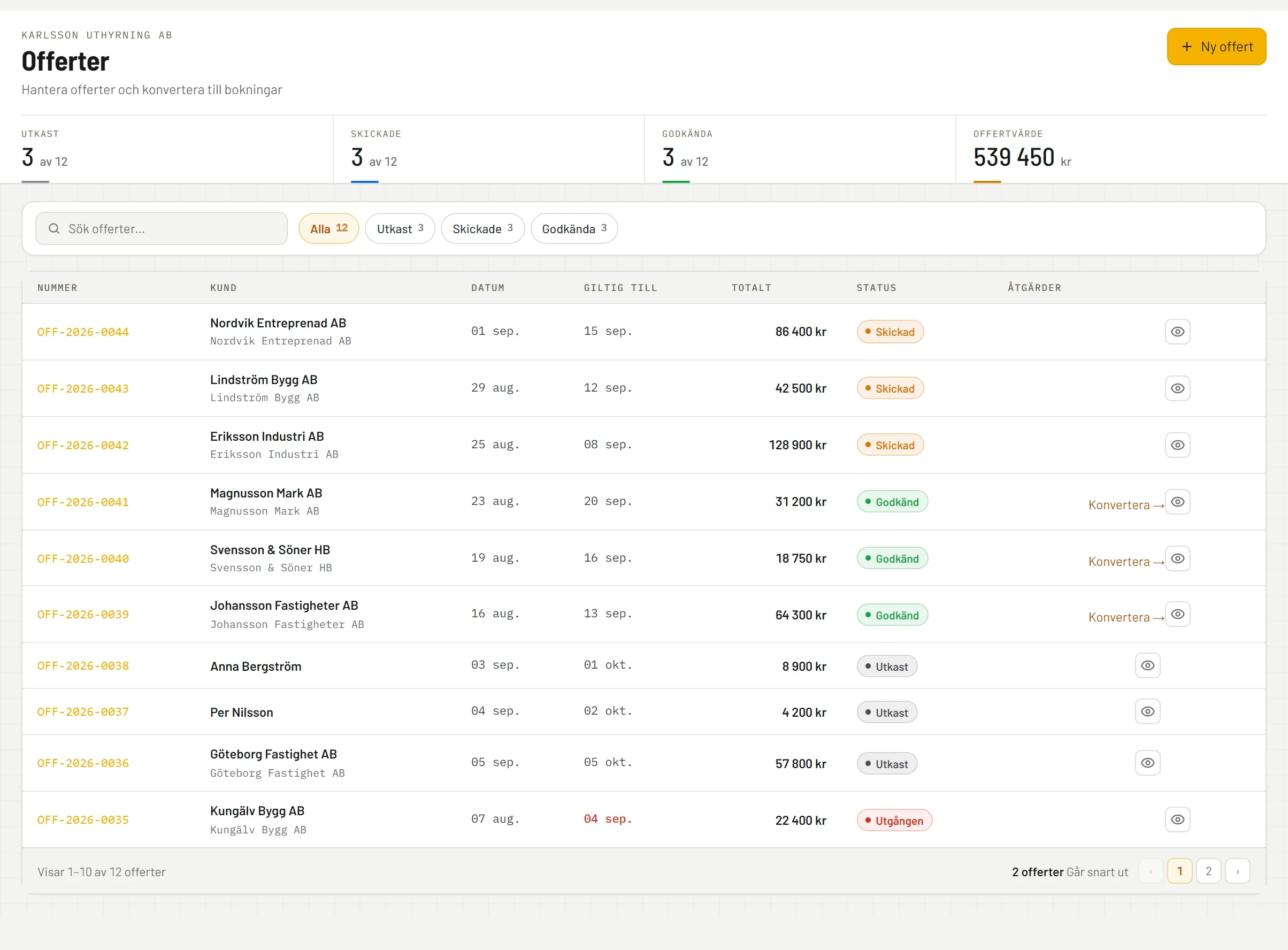Click the Utkast summary card
Viewport: 1288px width, 950px height.
click(x=177, y=150)
